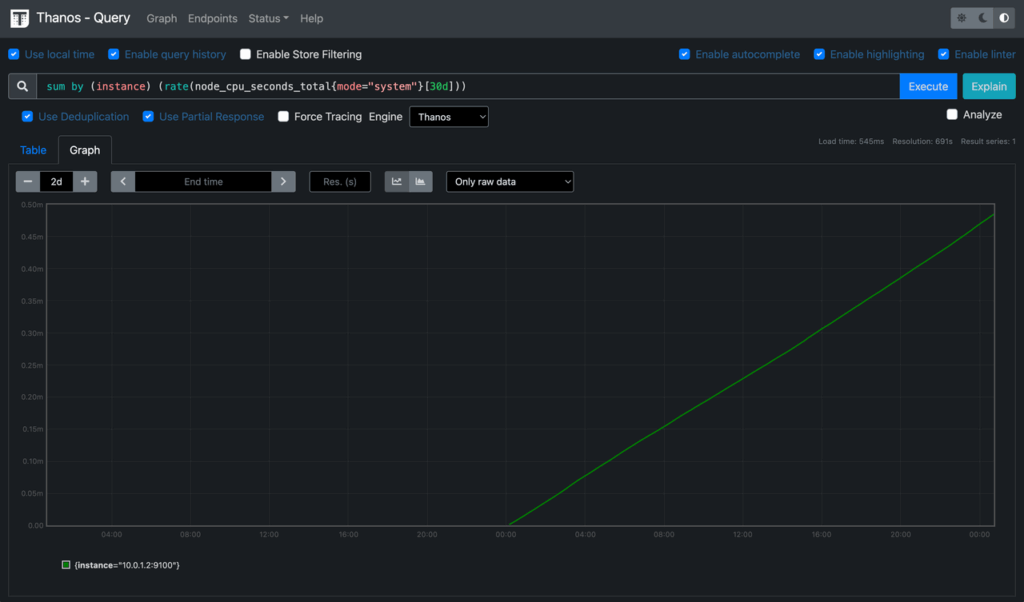Click the End time input field
This screenshot has height=602, width=1024.
tap(203, 182)
